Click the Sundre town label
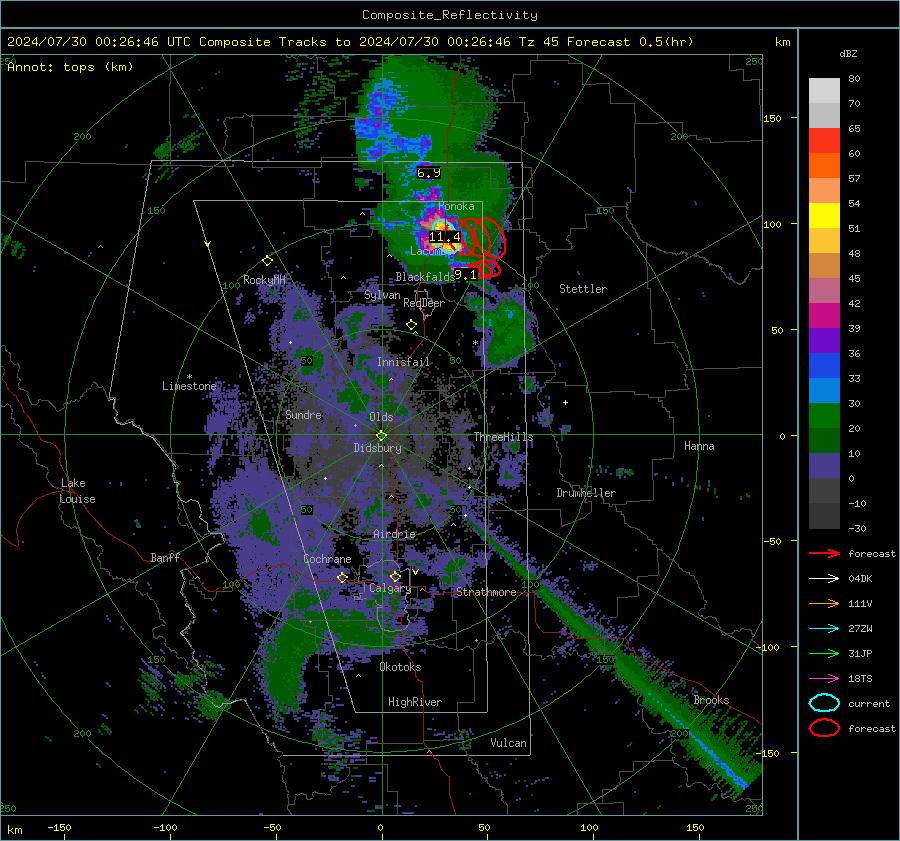This screenshot has height=841, width=900. [x=304, y=414]
